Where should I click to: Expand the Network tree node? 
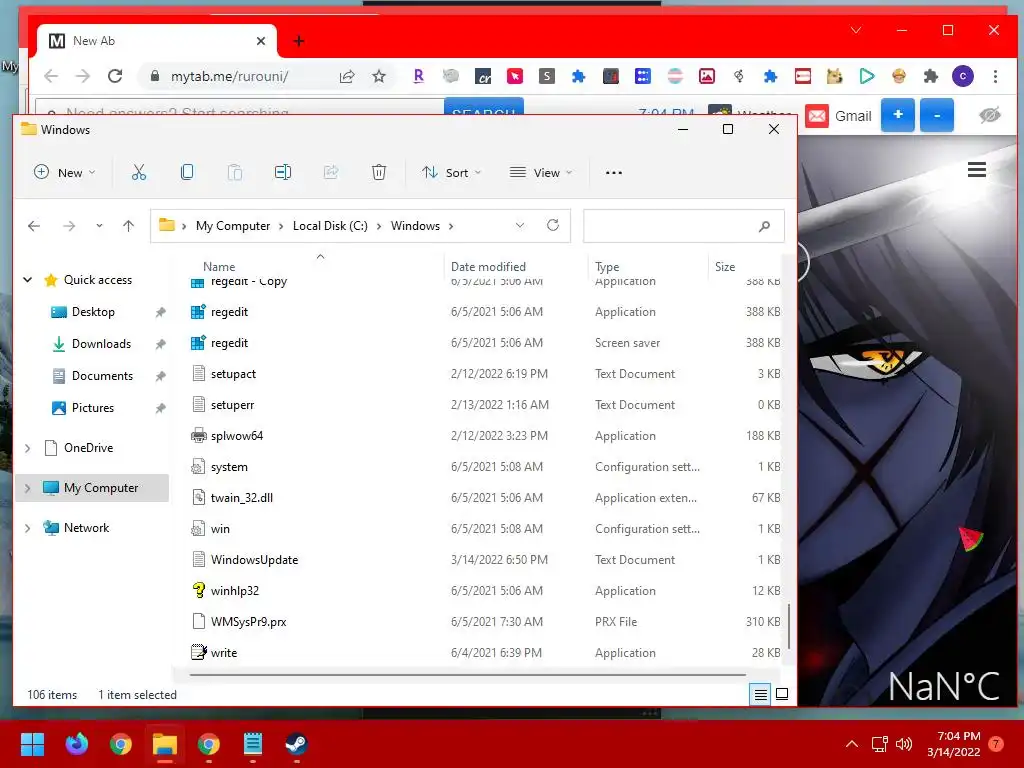(x=27, y=528)
